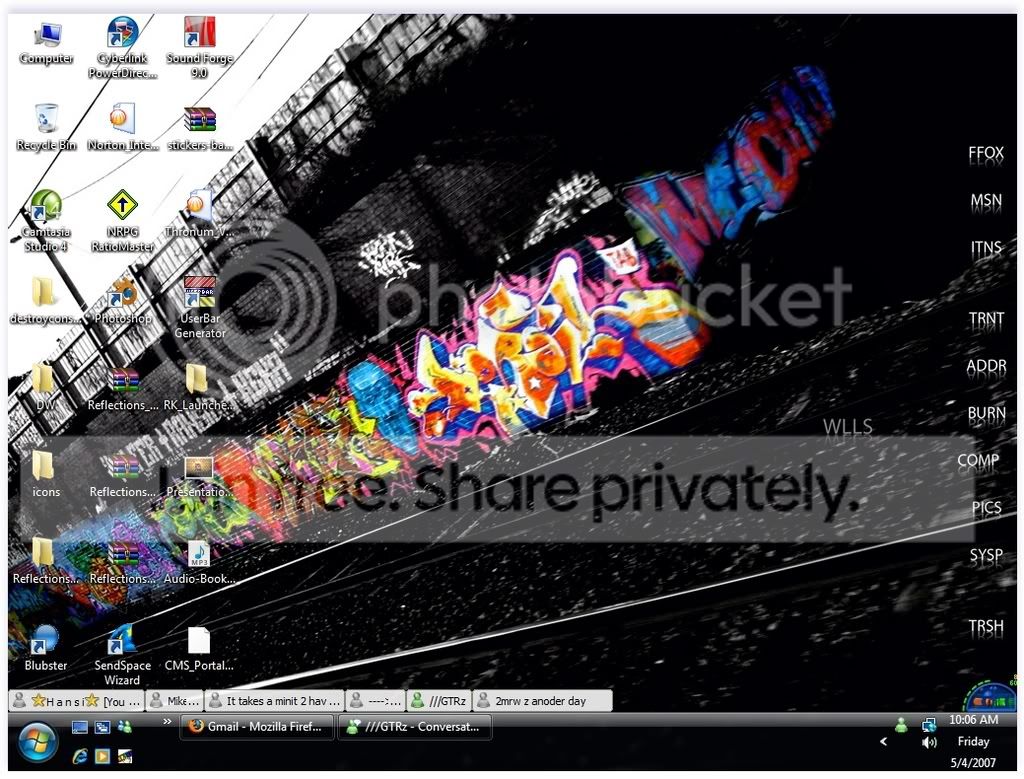This screenshot has width=1024, height=779.
Task: Click the Windows Start orb
Action: (38, 742)
